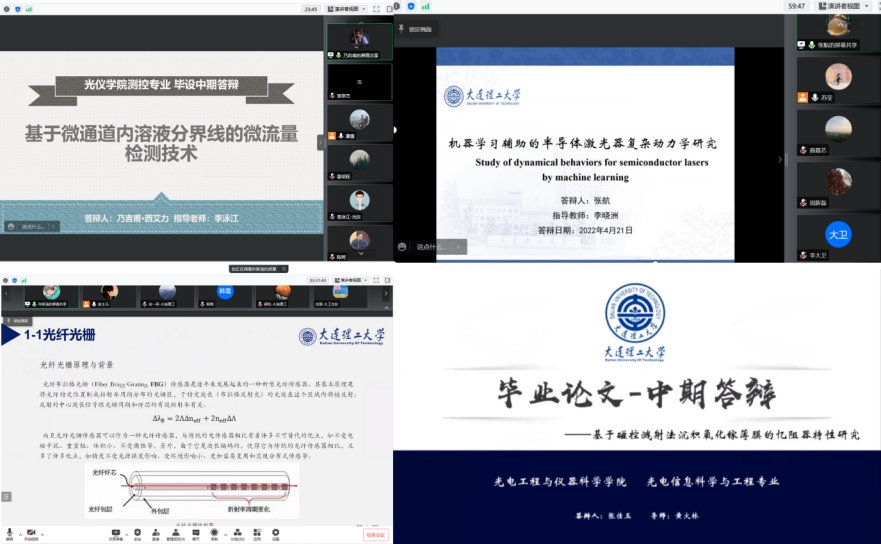Open the speaker view dropdown in bottom-left meeting
This screenshot has width=881, height=544.
click(350, 280)
